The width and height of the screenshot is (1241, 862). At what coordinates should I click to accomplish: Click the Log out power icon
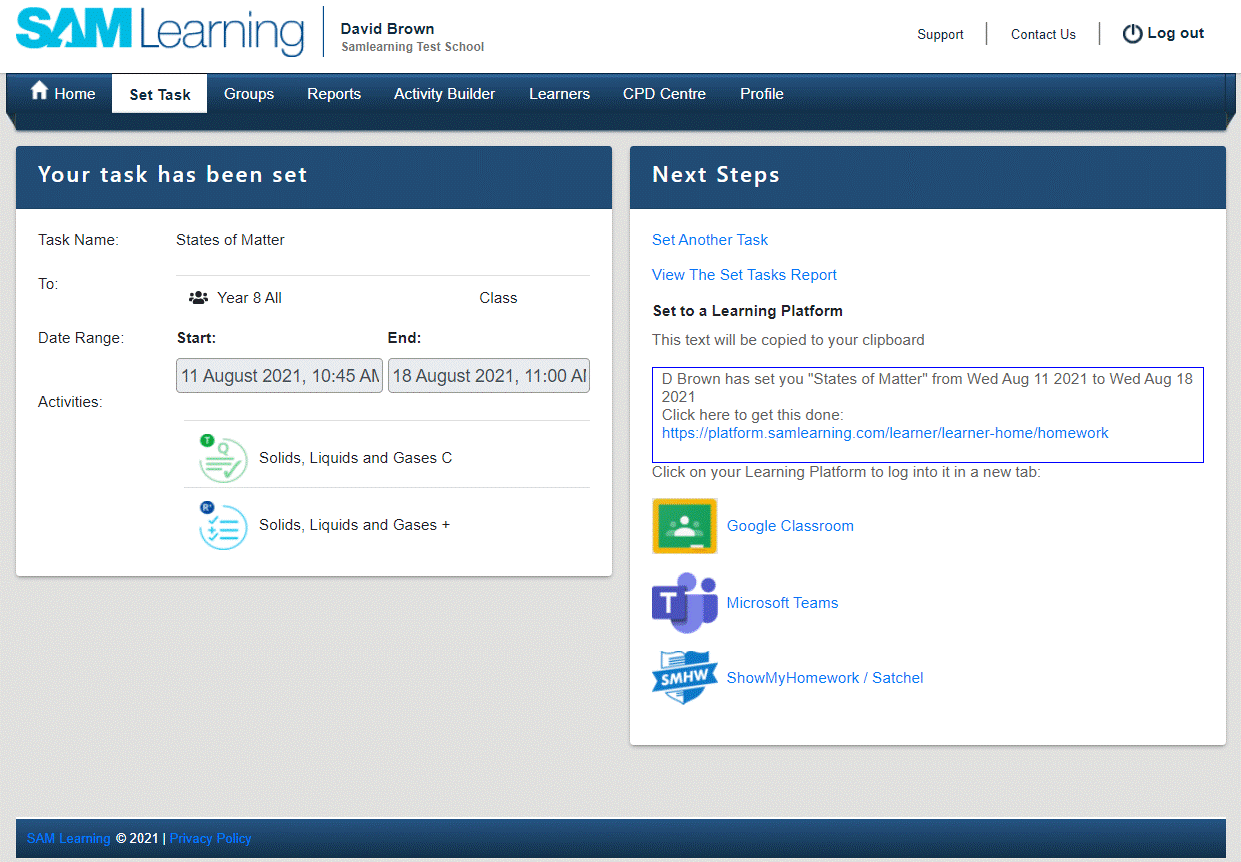click(1132, 34)
